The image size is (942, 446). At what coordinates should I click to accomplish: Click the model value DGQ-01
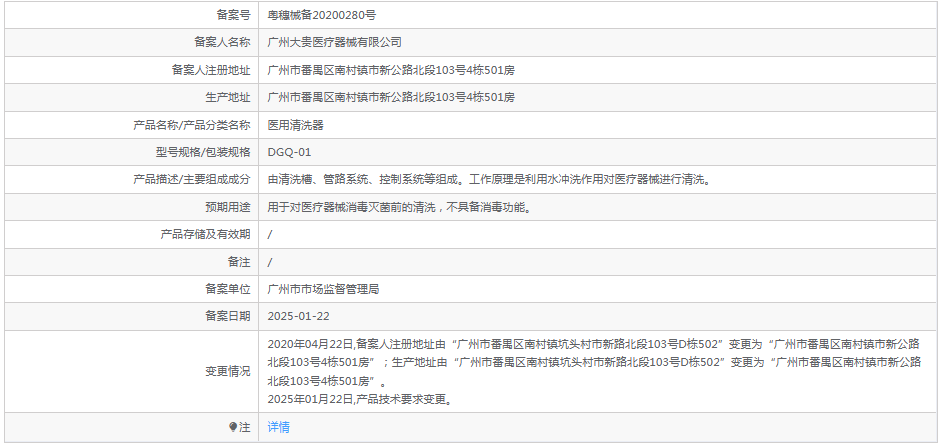click(x=289, y=152)
